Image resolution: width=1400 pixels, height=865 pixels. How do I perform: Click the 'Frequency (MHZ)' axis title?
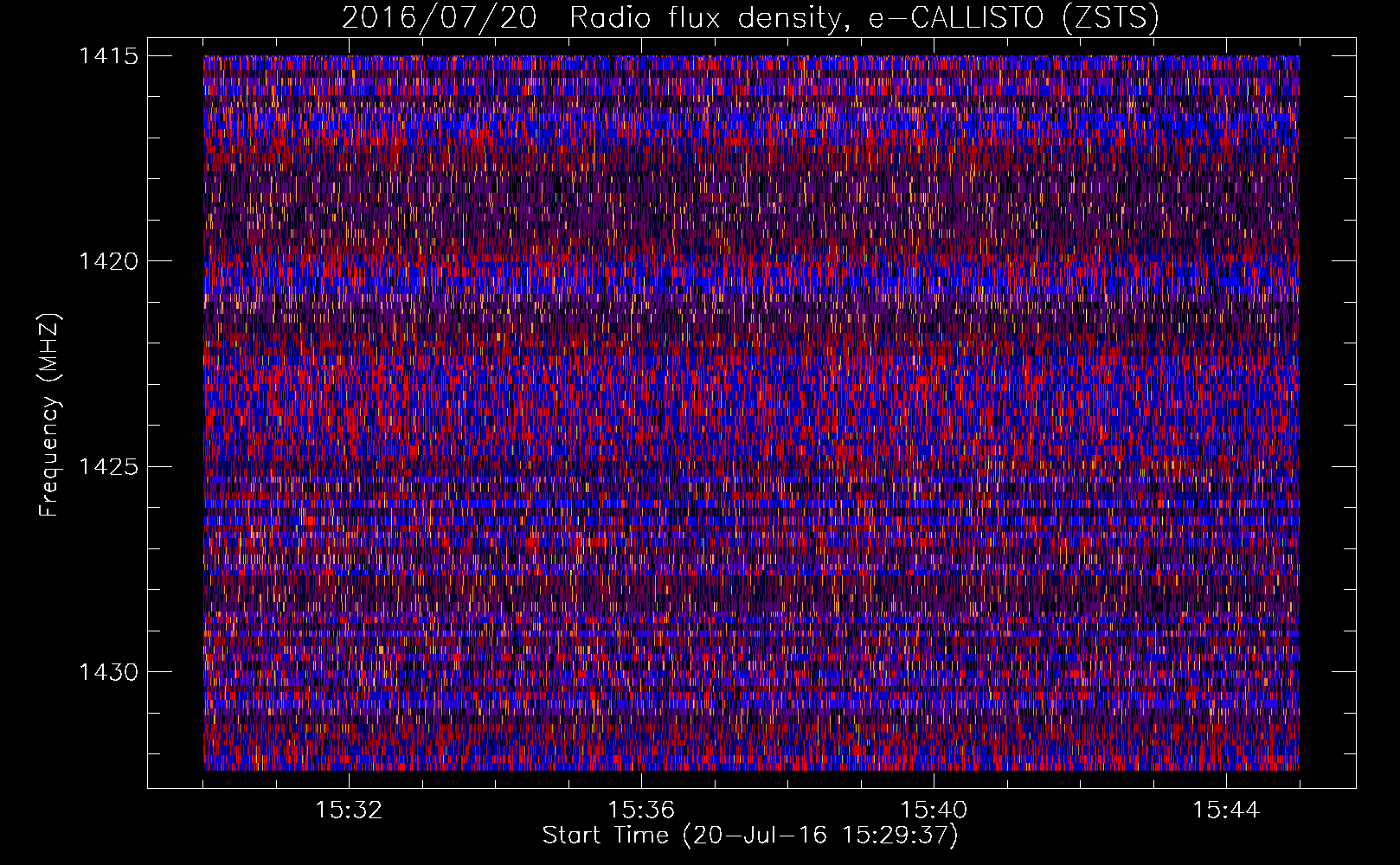pos(50,415)
